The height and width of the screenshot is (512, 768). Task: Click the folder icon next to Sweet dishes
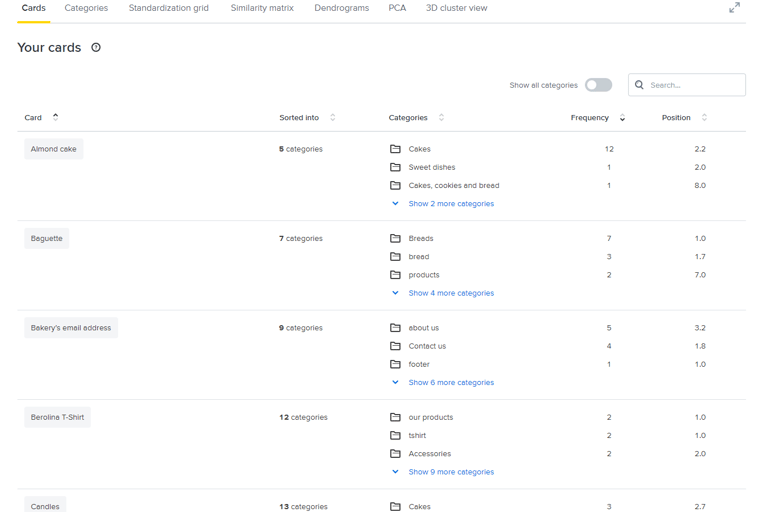pos(395,167)
